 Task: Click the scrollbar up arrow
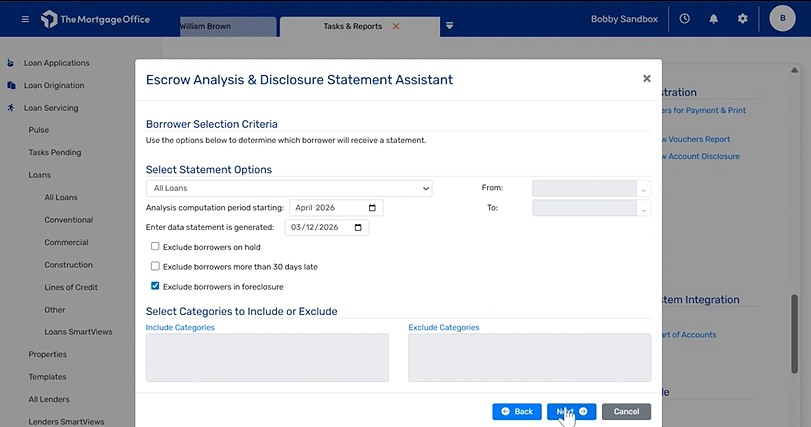pyautogui.click(x=794, y=70)
